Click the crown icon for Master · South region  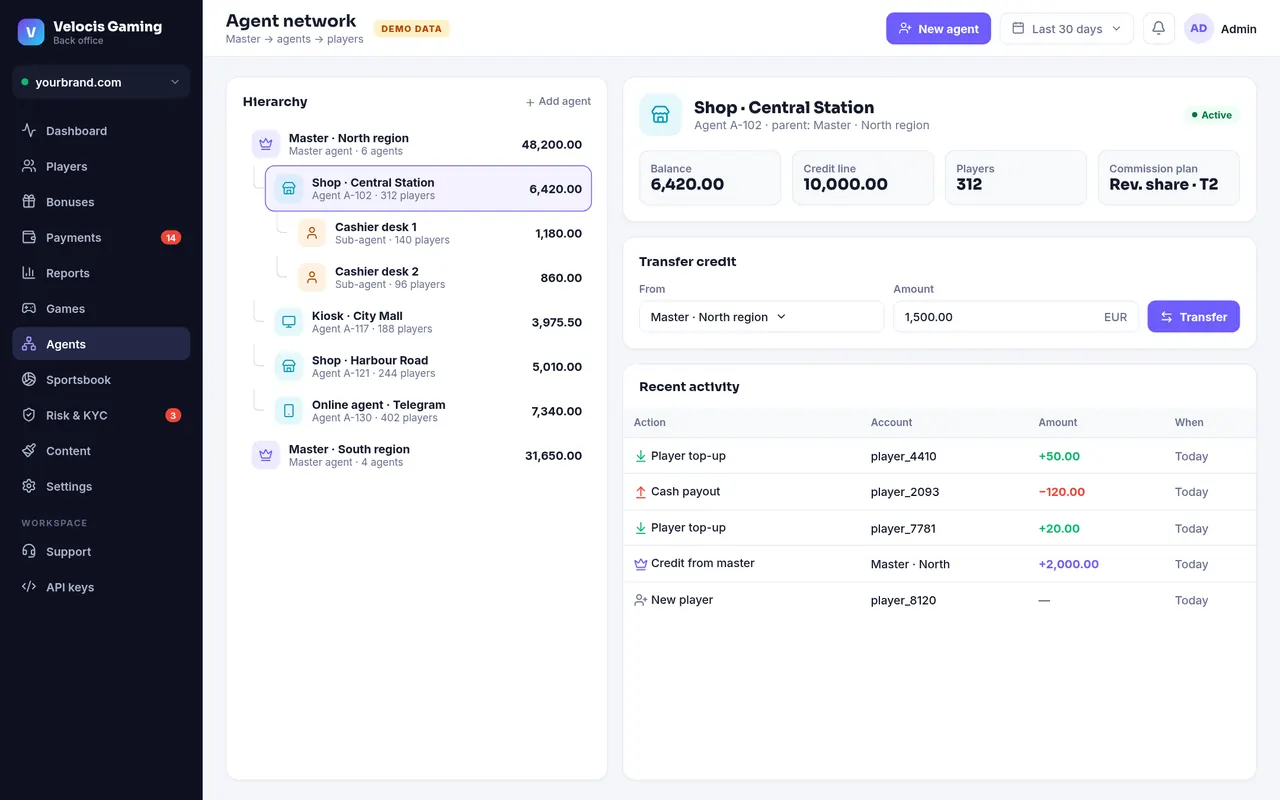[266, 455]
